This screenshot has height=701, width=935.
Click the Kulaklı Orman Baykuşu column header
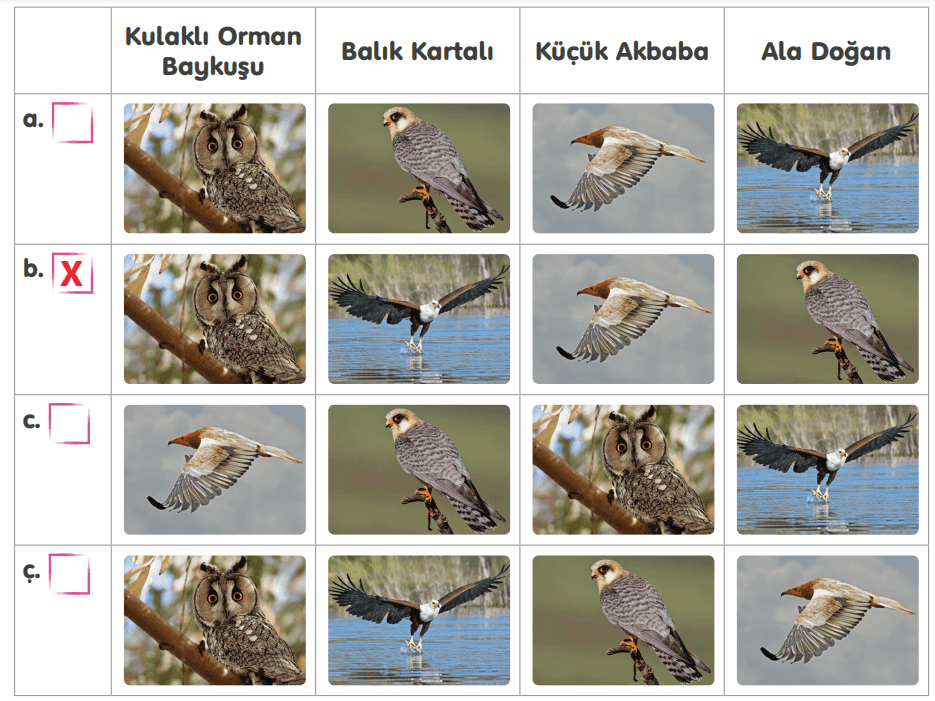(x=213, y=51)
